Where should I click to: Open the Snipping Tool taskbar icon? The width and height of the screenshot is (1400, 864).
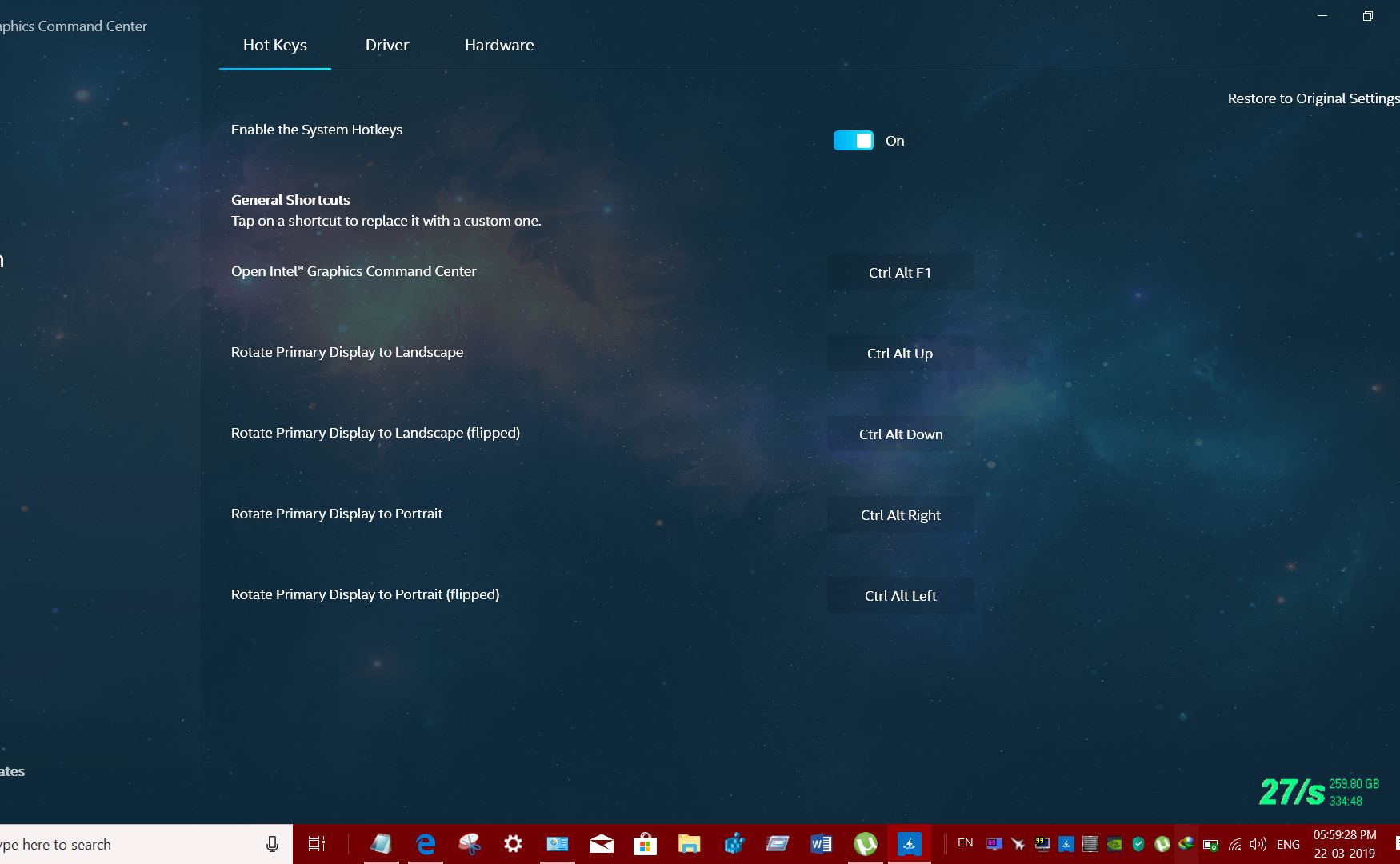[470, 844]
